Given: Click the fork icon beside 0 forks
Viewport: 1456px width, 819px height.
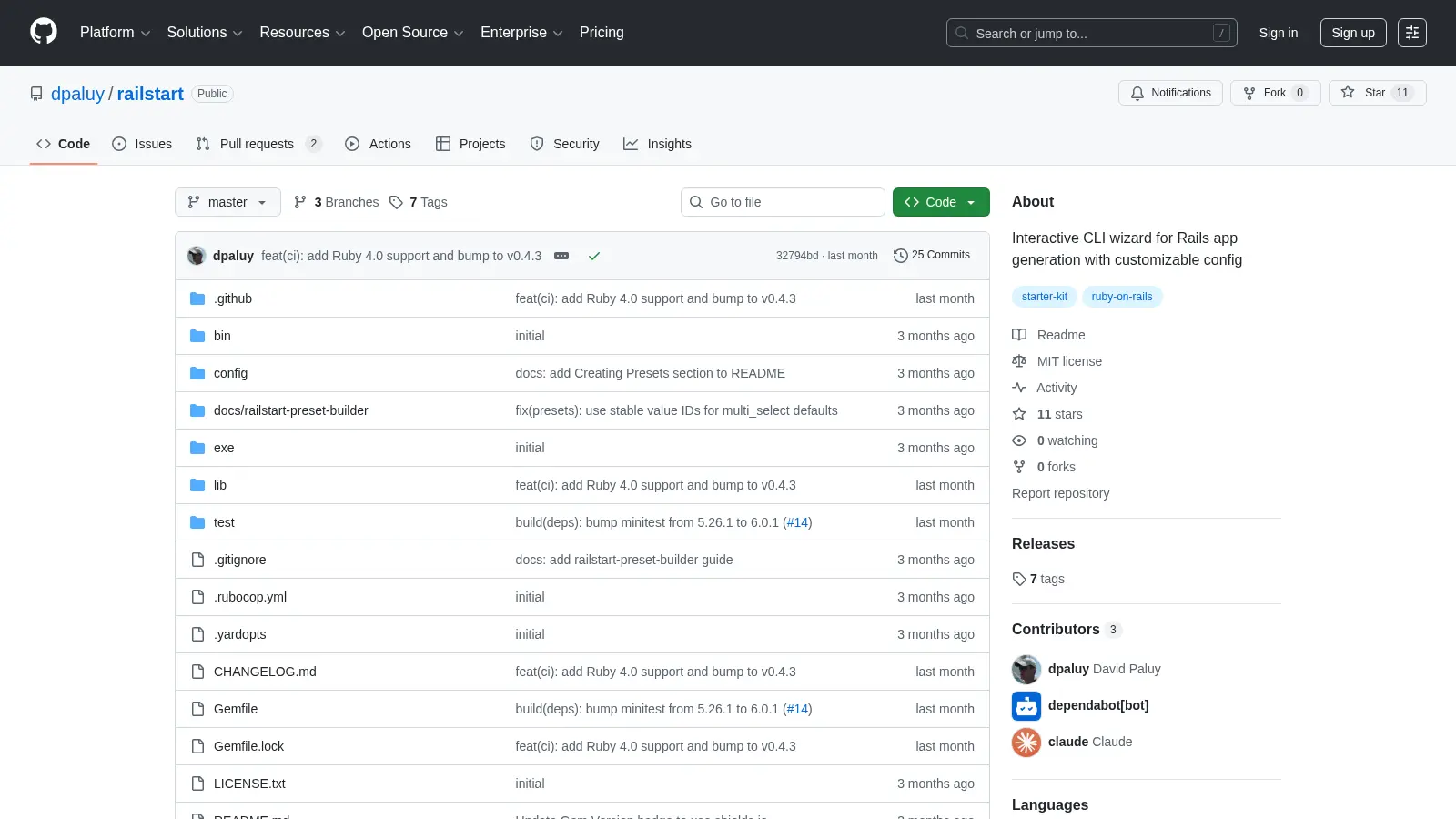Looking at the screenshot, I should pos(1019,467).
